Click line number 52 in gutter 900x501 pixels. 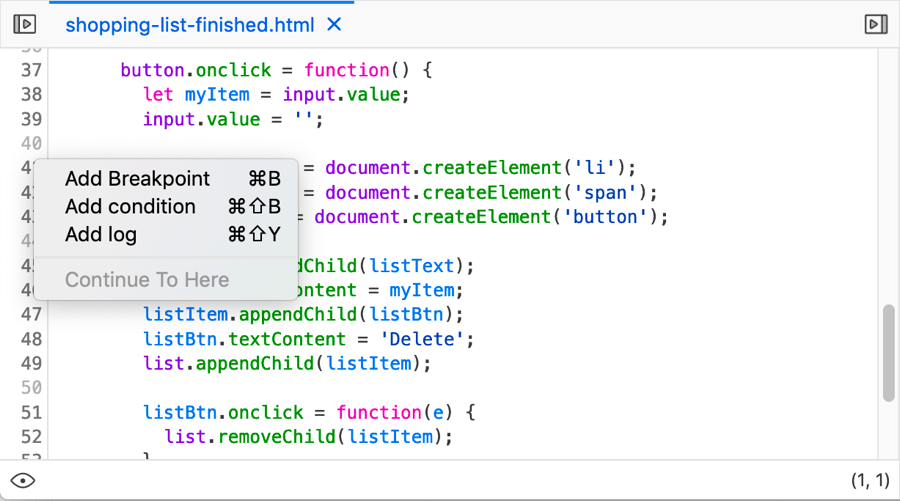(x=31, y=437)
